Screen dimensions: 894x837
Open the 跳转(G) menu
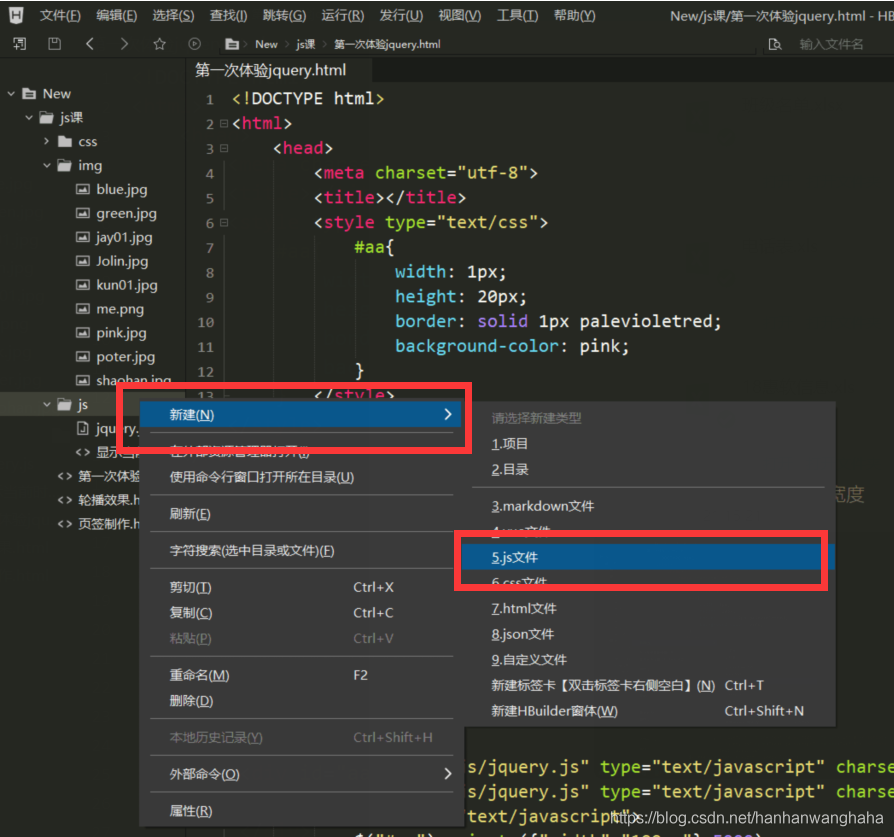point(284,15)
